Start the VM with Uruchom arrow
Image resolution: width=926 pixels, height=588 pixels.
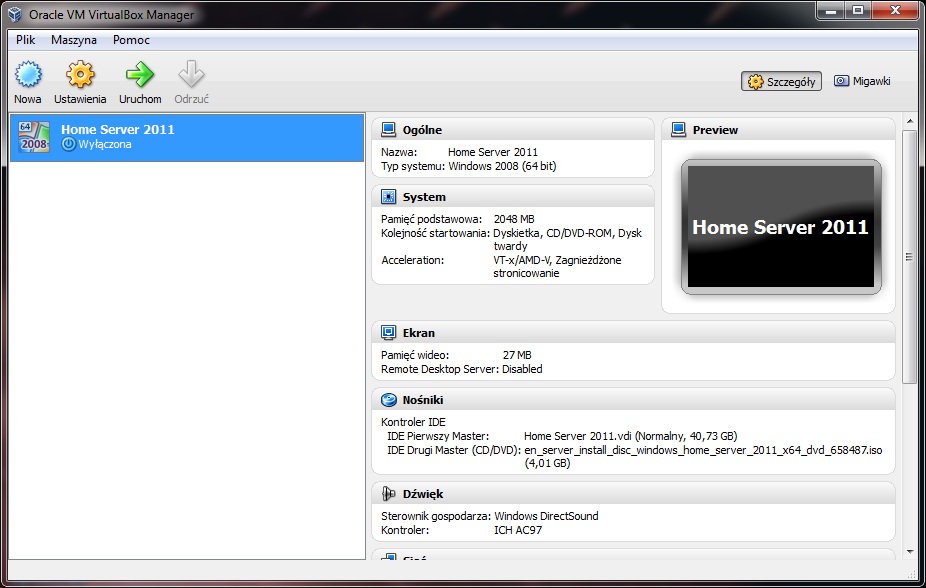140,74
